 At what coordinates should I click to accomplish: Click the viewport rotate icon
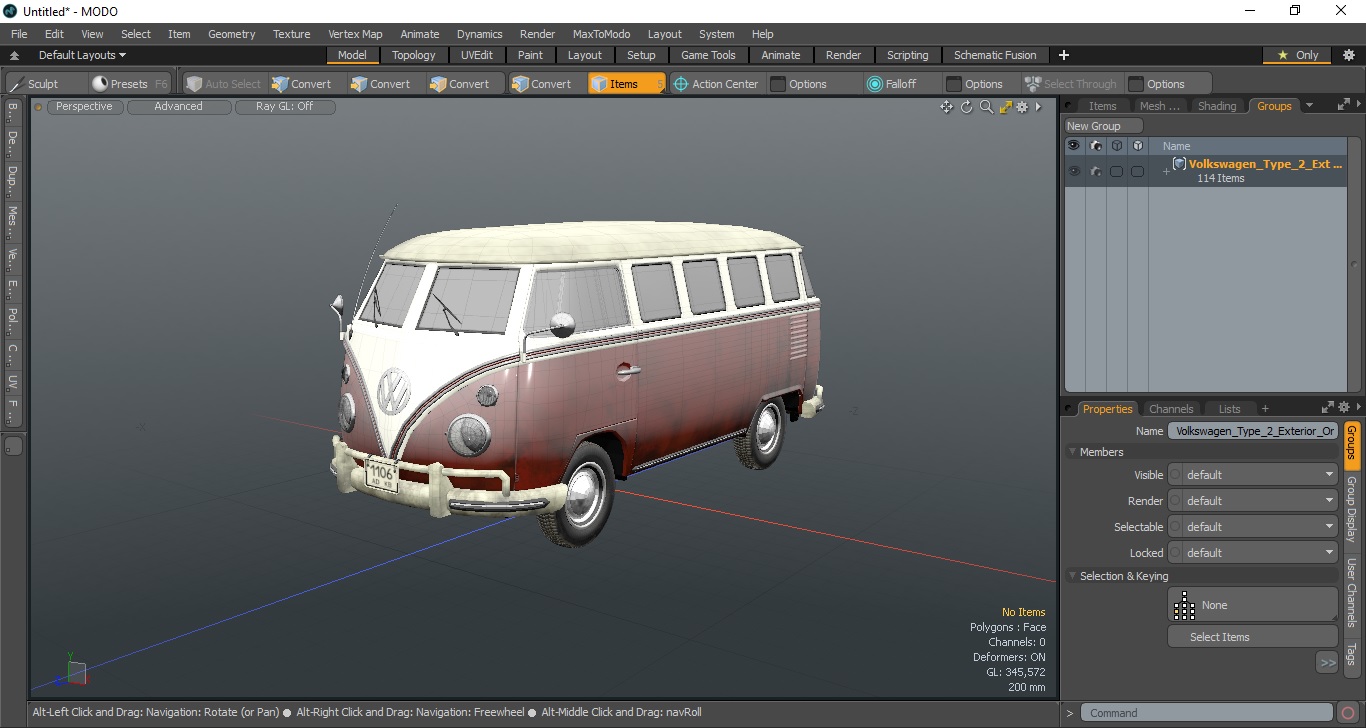[967, 107]
